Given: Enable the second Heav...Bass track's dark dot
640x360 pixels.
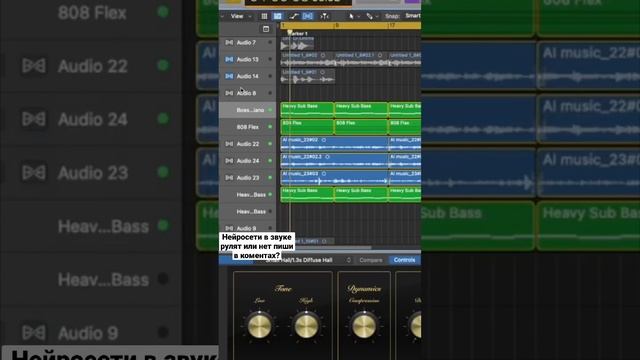Looking at the screenshot, I should [x=270, y=211].
